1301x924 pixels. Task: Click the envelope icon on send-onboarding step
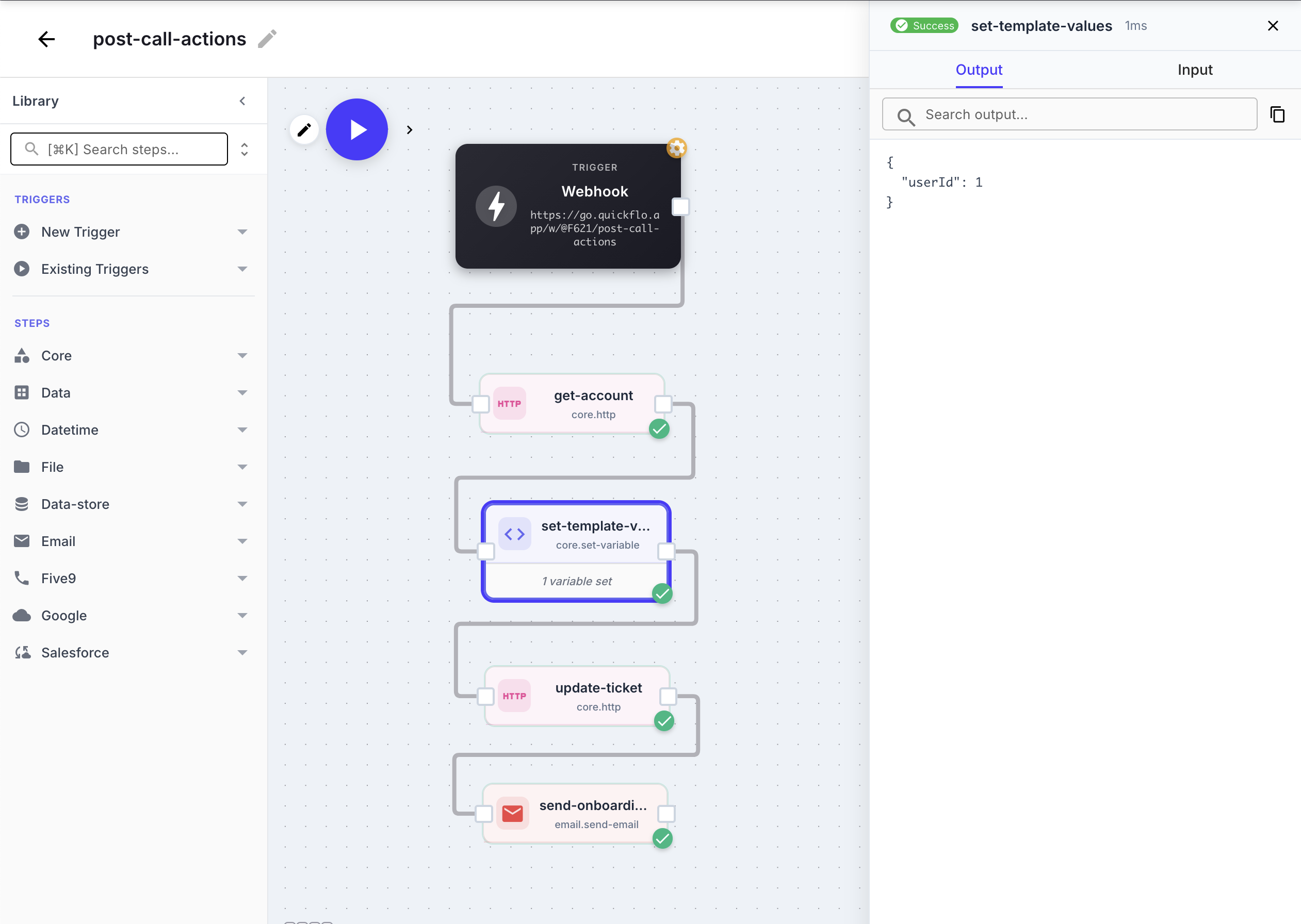point(512,813)
